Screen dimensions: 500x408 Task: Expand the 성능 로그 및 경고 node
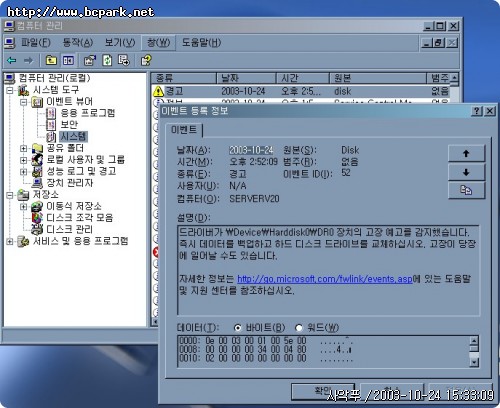23,172
